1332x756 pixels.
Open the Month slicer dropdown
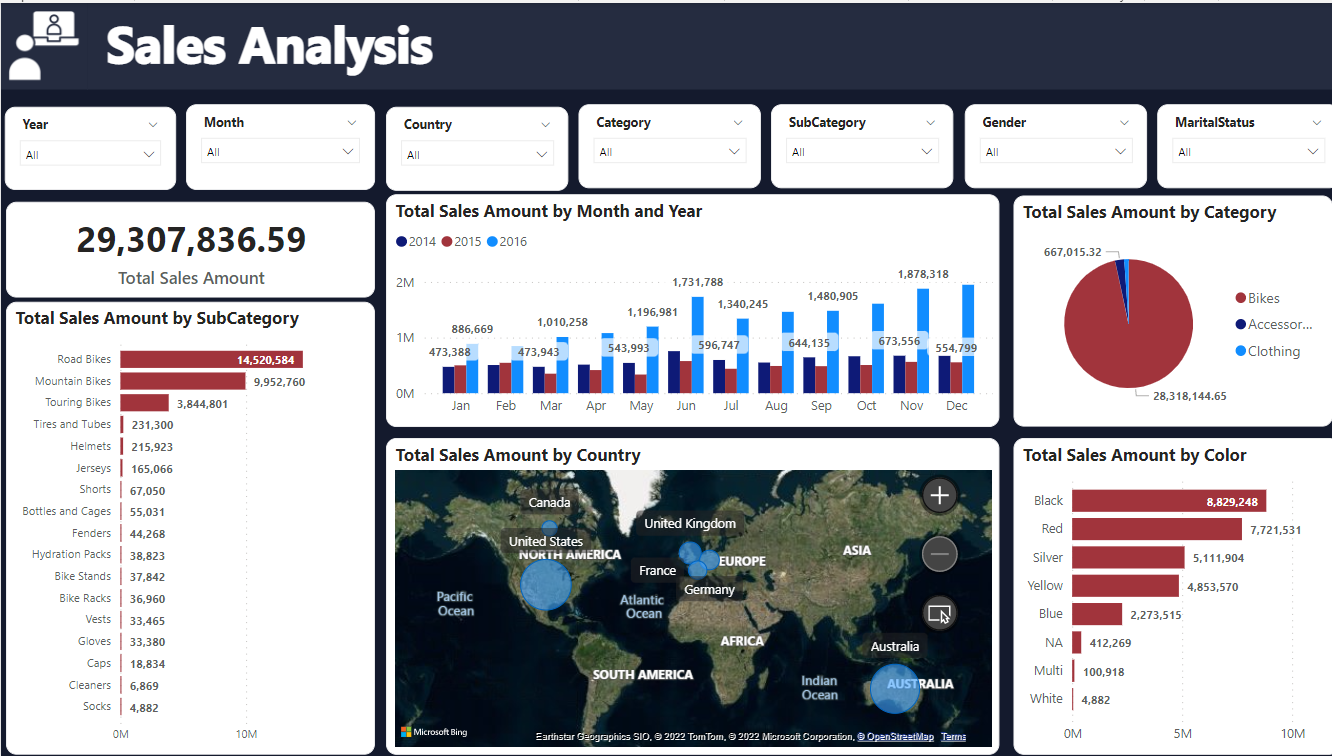(280, 152)
